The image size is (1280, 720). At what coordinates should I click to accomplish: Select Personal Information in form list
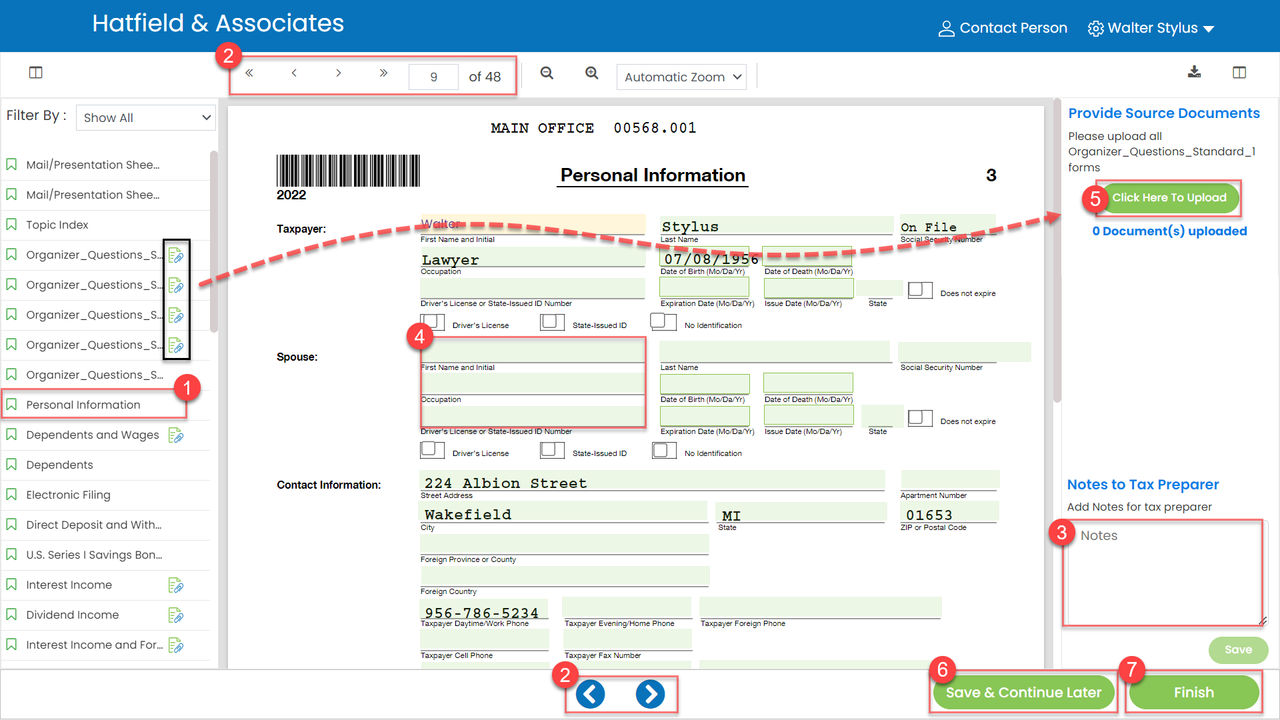(x=83, y=405)
